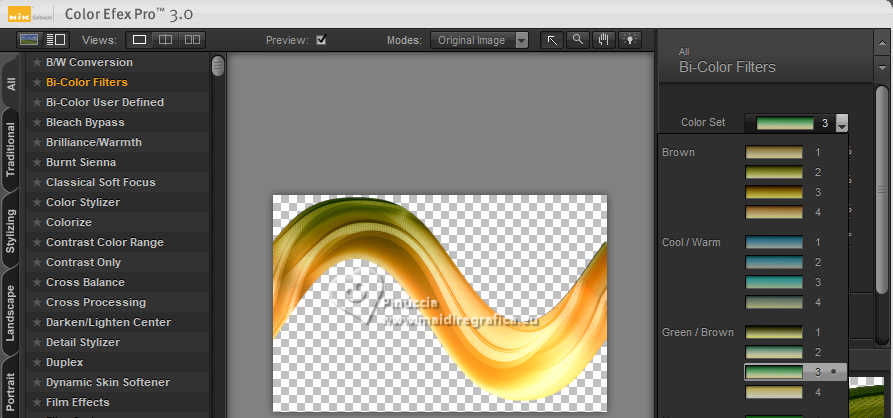This screenshot has height=418, width=893.
Task: Open the Modes dropdown
Action: pos(480,40)
